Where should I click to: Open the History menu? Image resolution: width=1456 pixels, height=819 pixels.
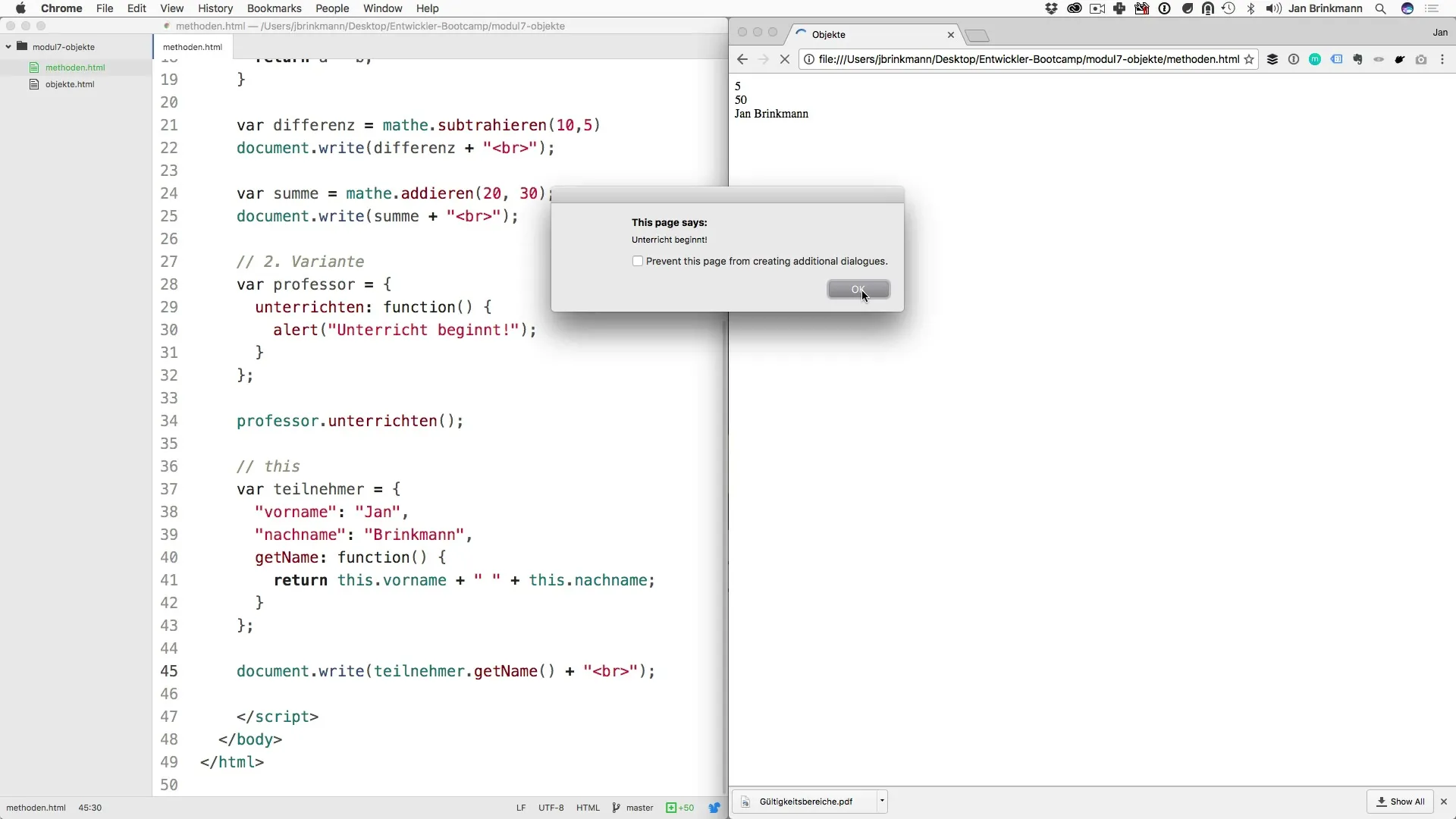click(215, 8)
